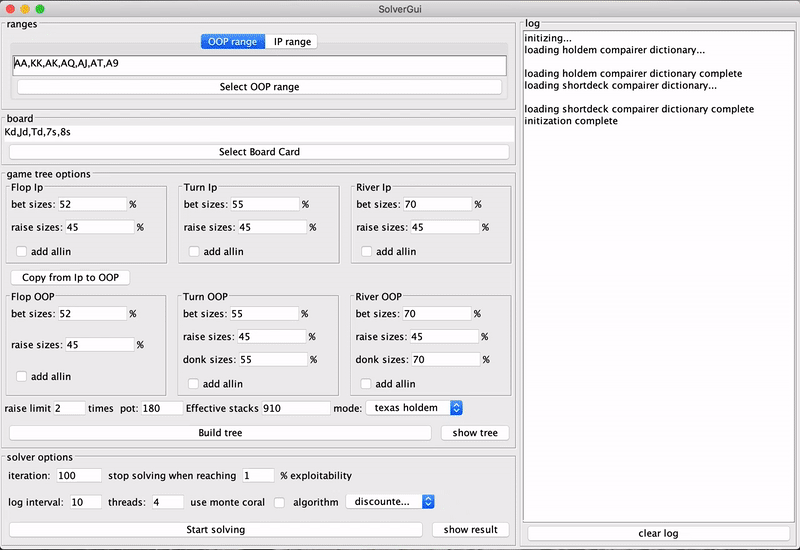The height and width of the screenshot is (550, 800).
Task: Click the green zoom window button
Action: pyautogui.click(x=40, y=9)
